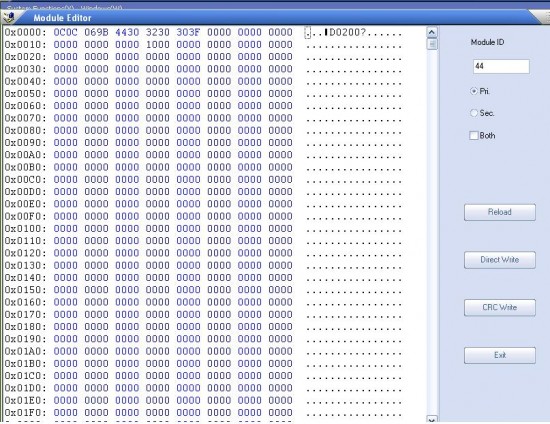
Task: Click the Module Editor window icon
Action: [x=8, y=17]
